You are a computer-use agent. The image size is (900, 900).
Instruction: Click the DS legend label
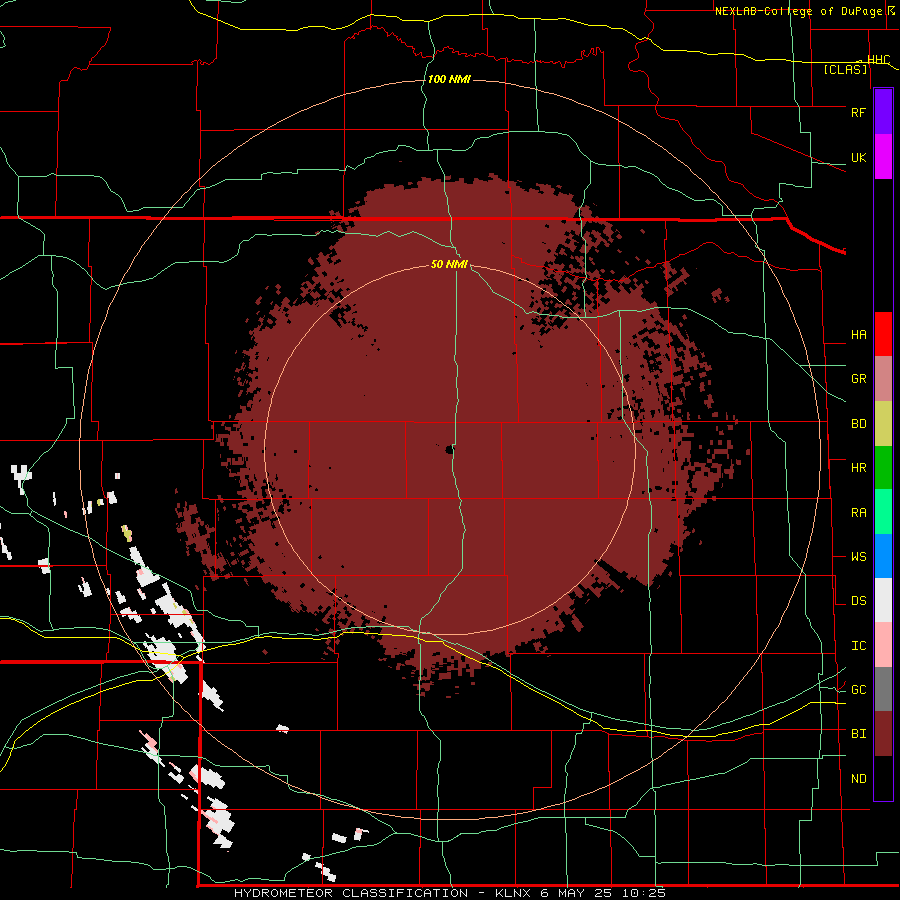pyautogui.click(x=858, y=601)
